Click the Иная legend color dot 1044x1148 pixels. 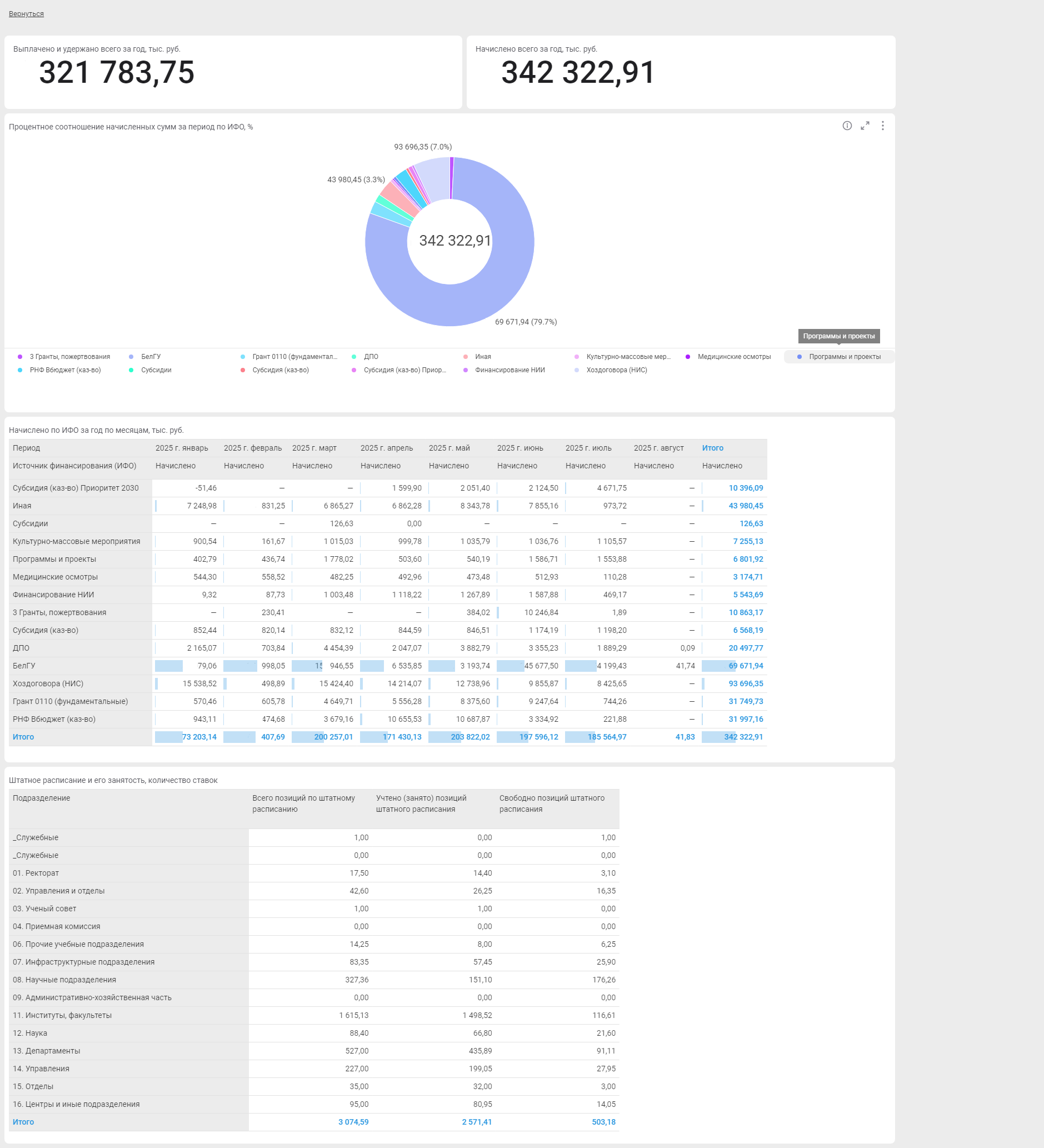[x=466, y=357]
